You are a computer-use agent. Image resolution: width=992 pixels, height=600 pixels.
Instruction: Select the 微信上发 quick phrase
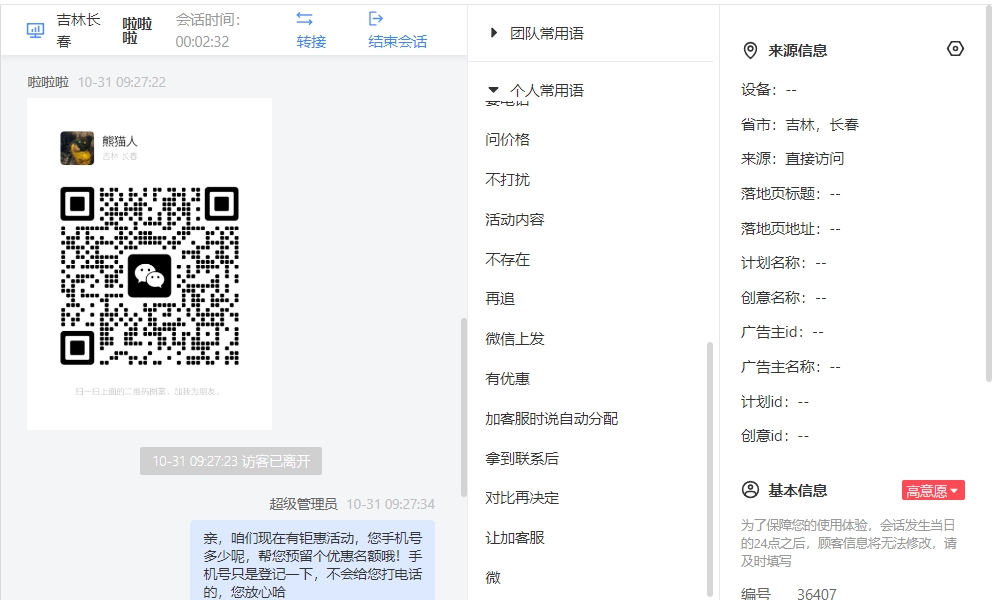515,339
